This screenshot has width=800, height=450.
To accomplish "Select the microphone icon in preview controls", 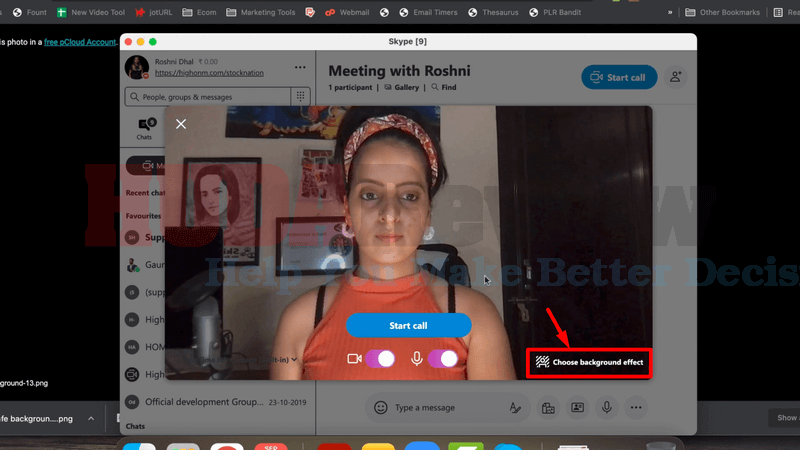I will point(417,359).
